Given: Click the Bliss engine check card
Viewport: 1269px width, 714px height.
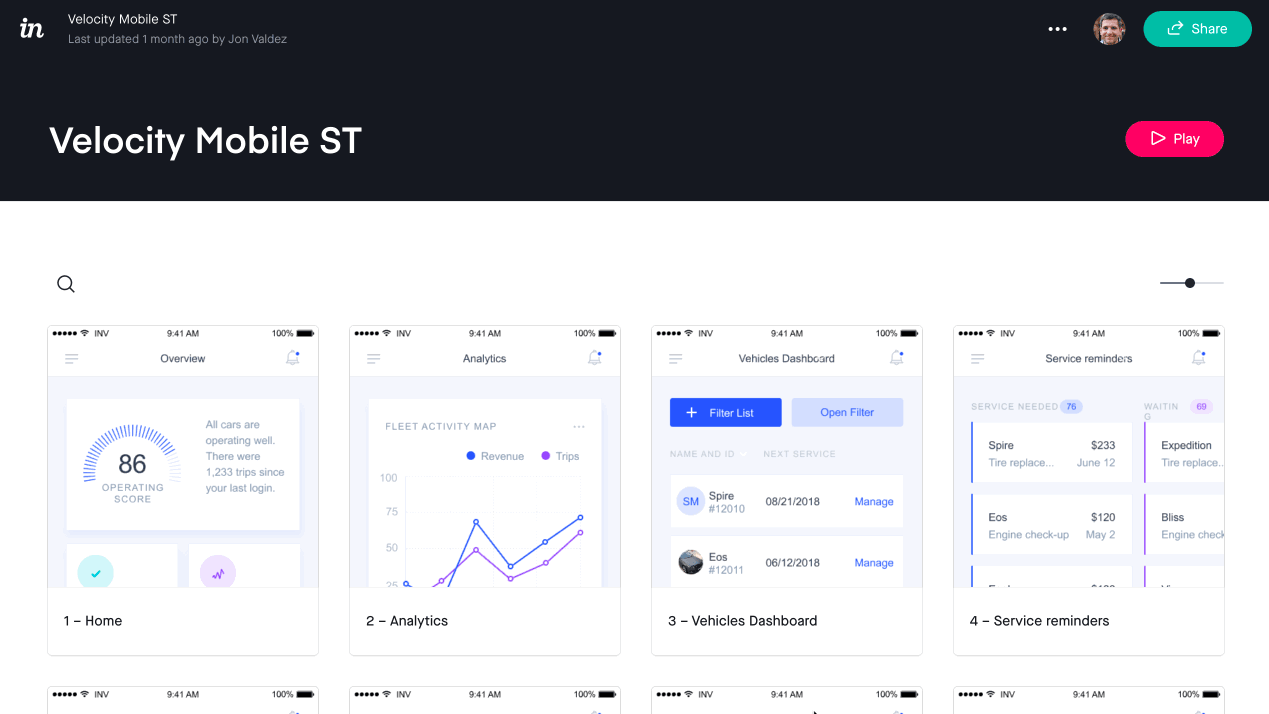Looking at the screenshot, I should [x=1185, y=525].
